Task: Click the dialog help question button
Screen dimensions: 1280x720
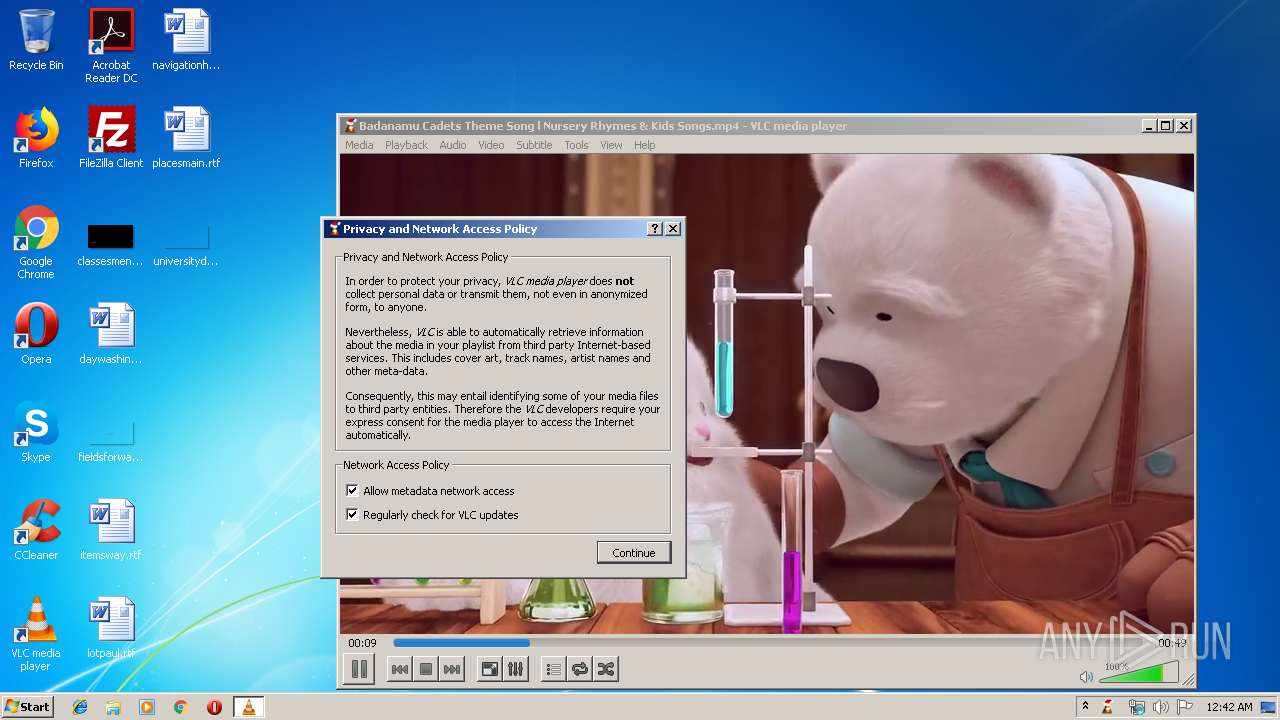Action: 655,229
